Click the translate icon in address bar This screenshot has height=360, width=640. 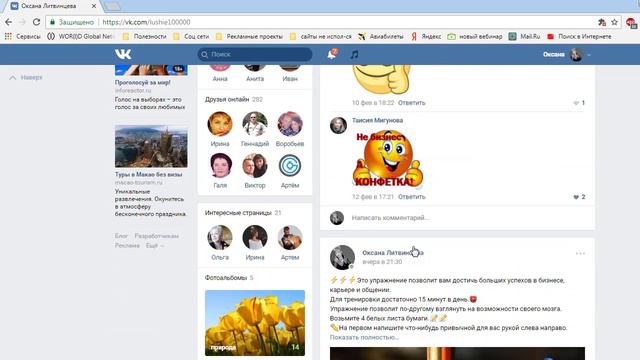(x=602, y=22)
